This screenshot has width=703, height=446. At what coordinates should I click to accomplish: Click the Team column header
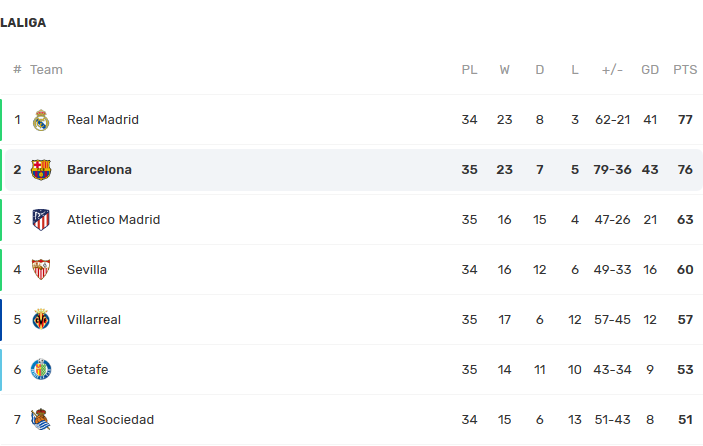(46, 70)
